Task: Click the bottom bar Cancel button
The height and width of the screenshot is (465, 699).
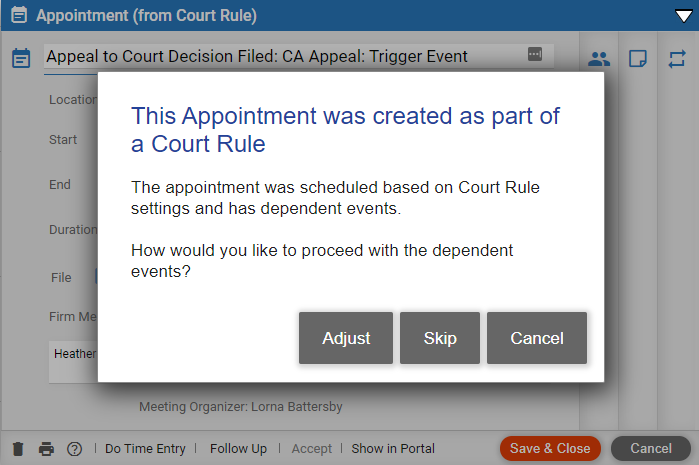Action: pyautogui.click(x=651, y=449)
